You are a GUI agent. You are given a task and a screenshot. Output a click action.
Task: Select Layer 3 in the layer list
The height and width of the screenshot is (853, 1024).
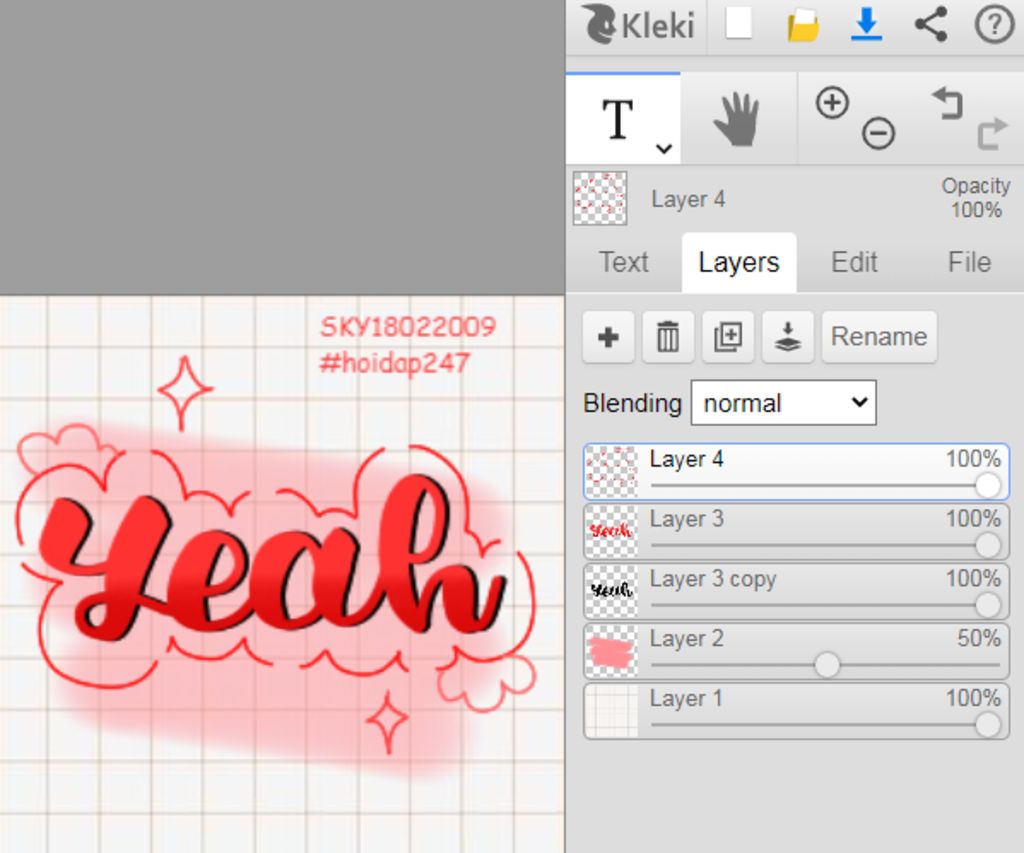(796, 531)
